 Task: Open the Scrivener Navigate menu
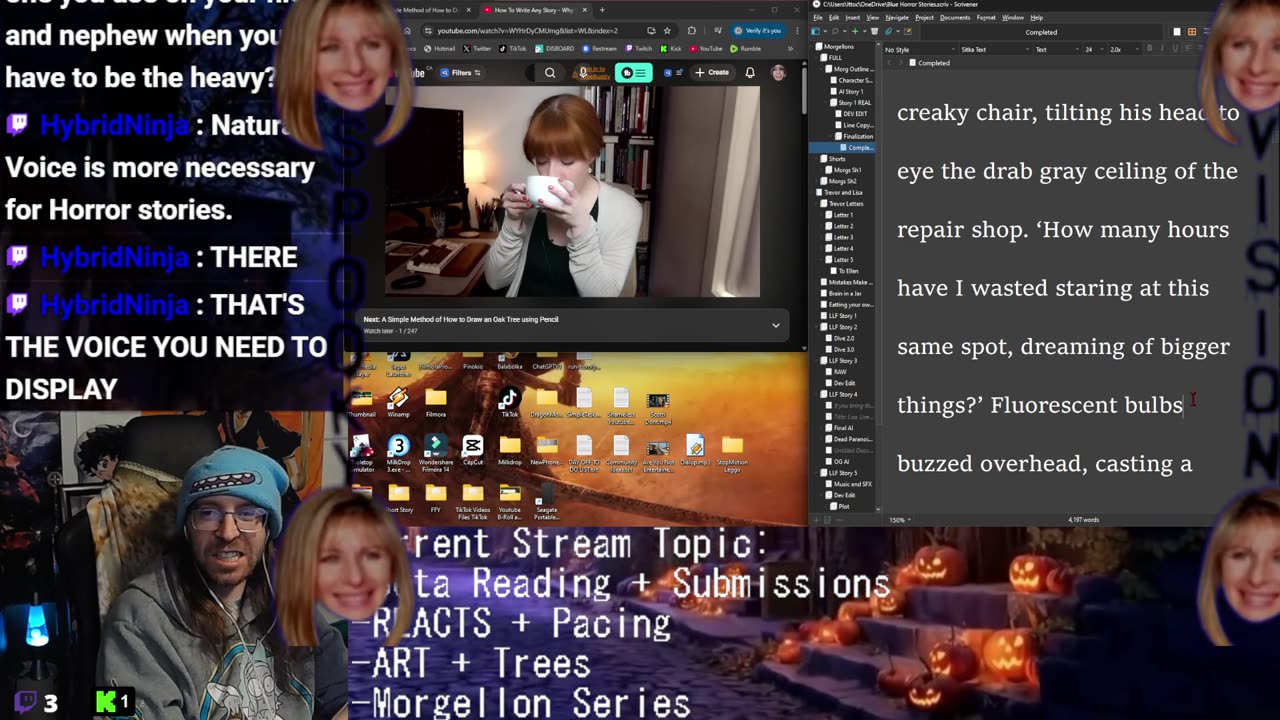tap(897, 17)
